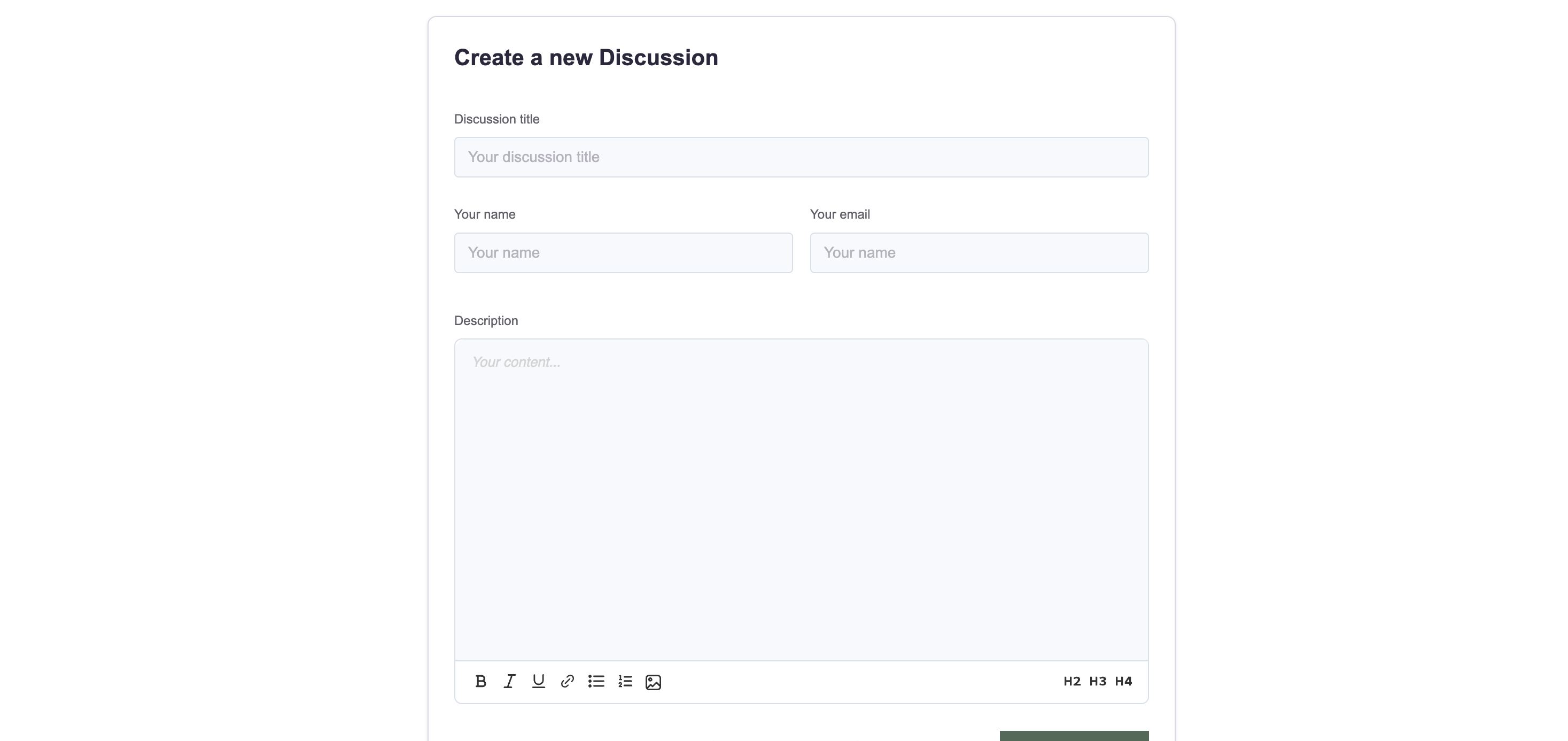1568x741 pixels.
Task: Start a bulleted list
Action: (x=596, y=681)
